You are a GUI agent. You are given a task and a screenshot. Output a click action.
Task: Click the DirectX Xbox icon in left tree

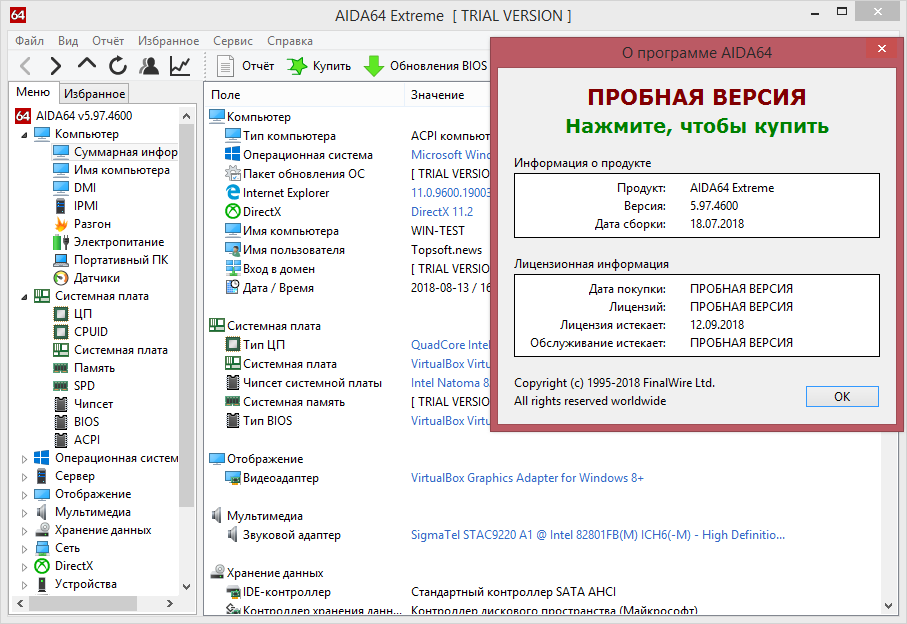[42, 566]
